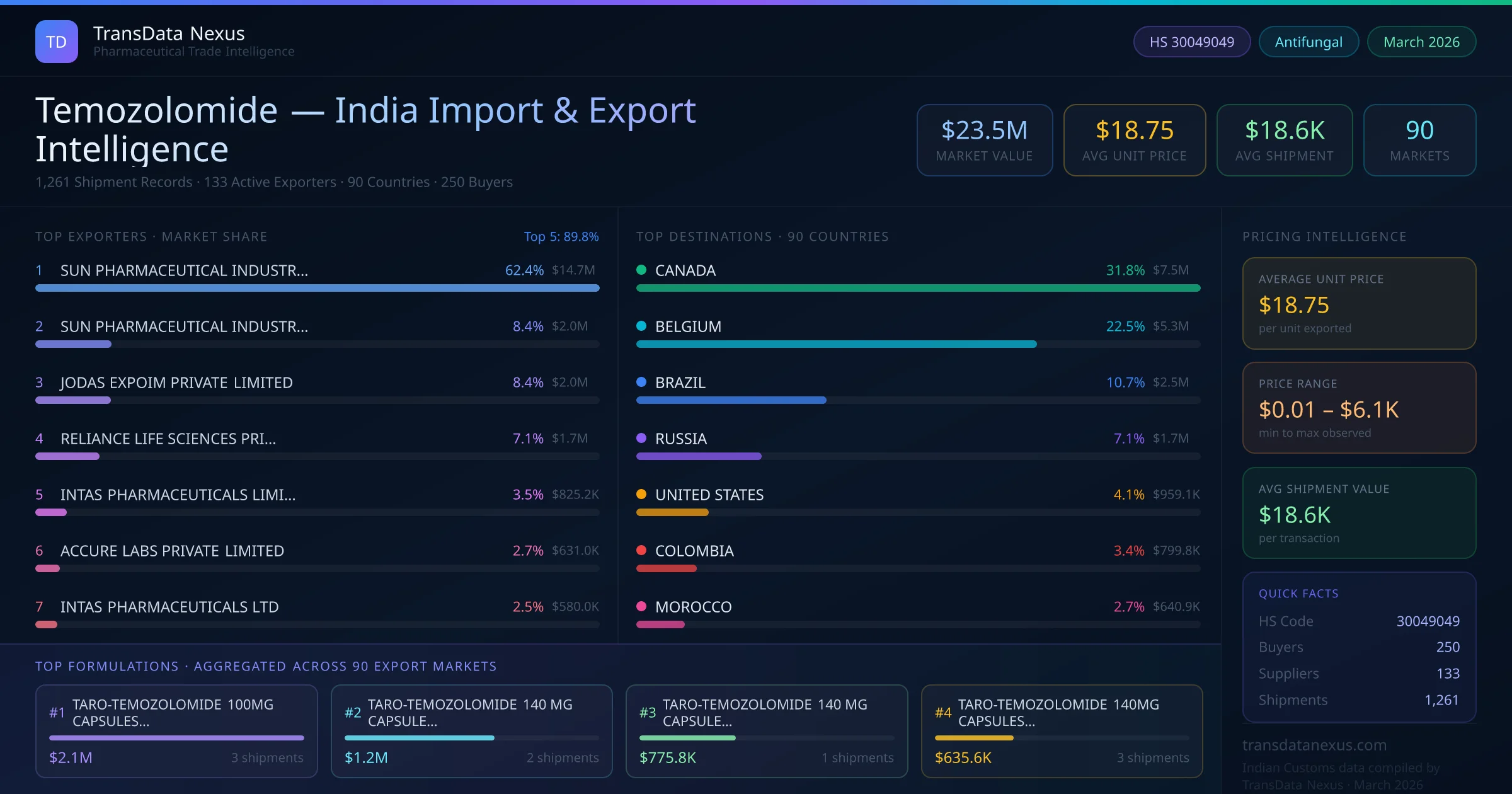Select the Canada destination color dot

(x=641, y=270)
